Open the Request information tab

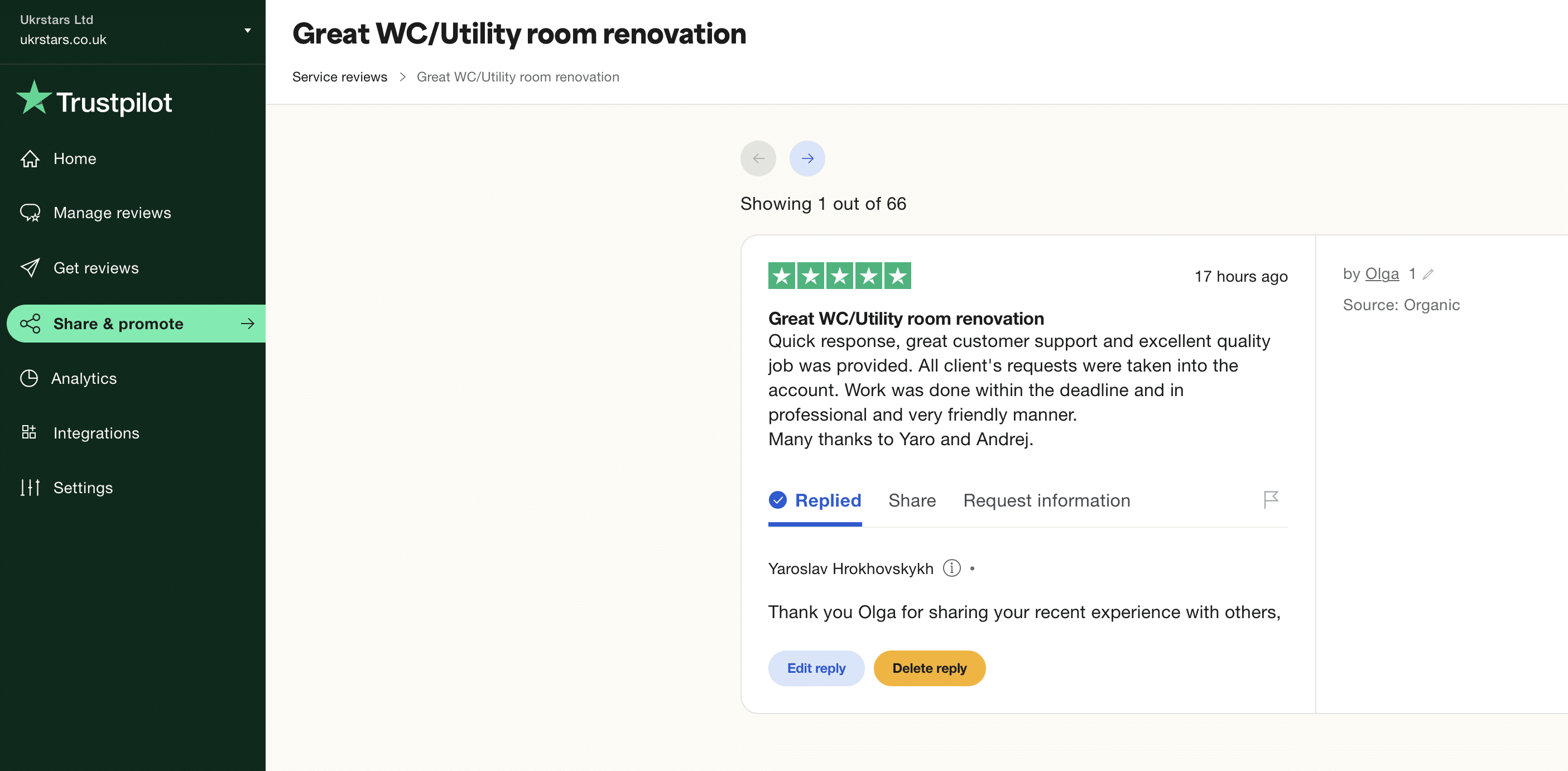point(1046,500)
